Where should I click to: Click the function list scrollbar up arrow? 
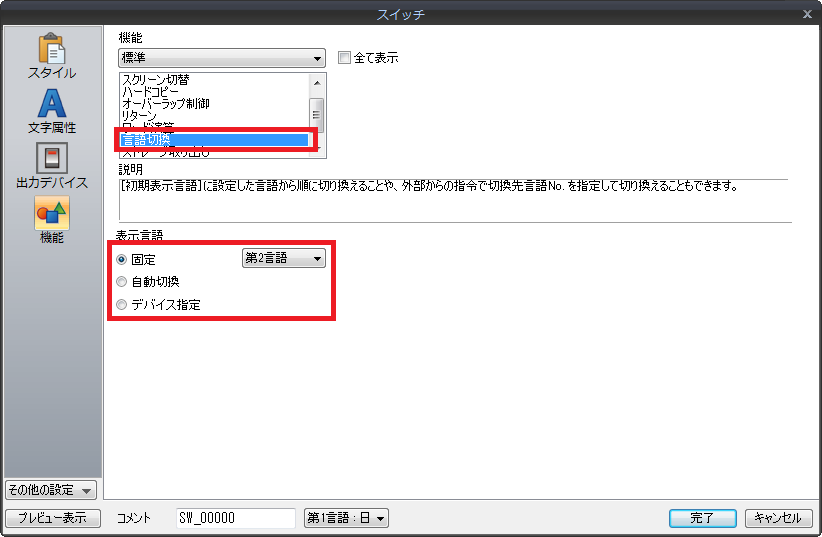tap(317, 83)
